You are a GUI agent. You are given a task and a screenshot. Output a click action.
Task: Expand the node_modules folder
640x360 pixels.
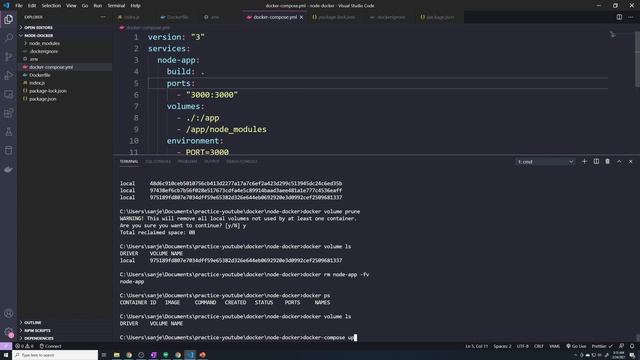(x=44, y=43)
